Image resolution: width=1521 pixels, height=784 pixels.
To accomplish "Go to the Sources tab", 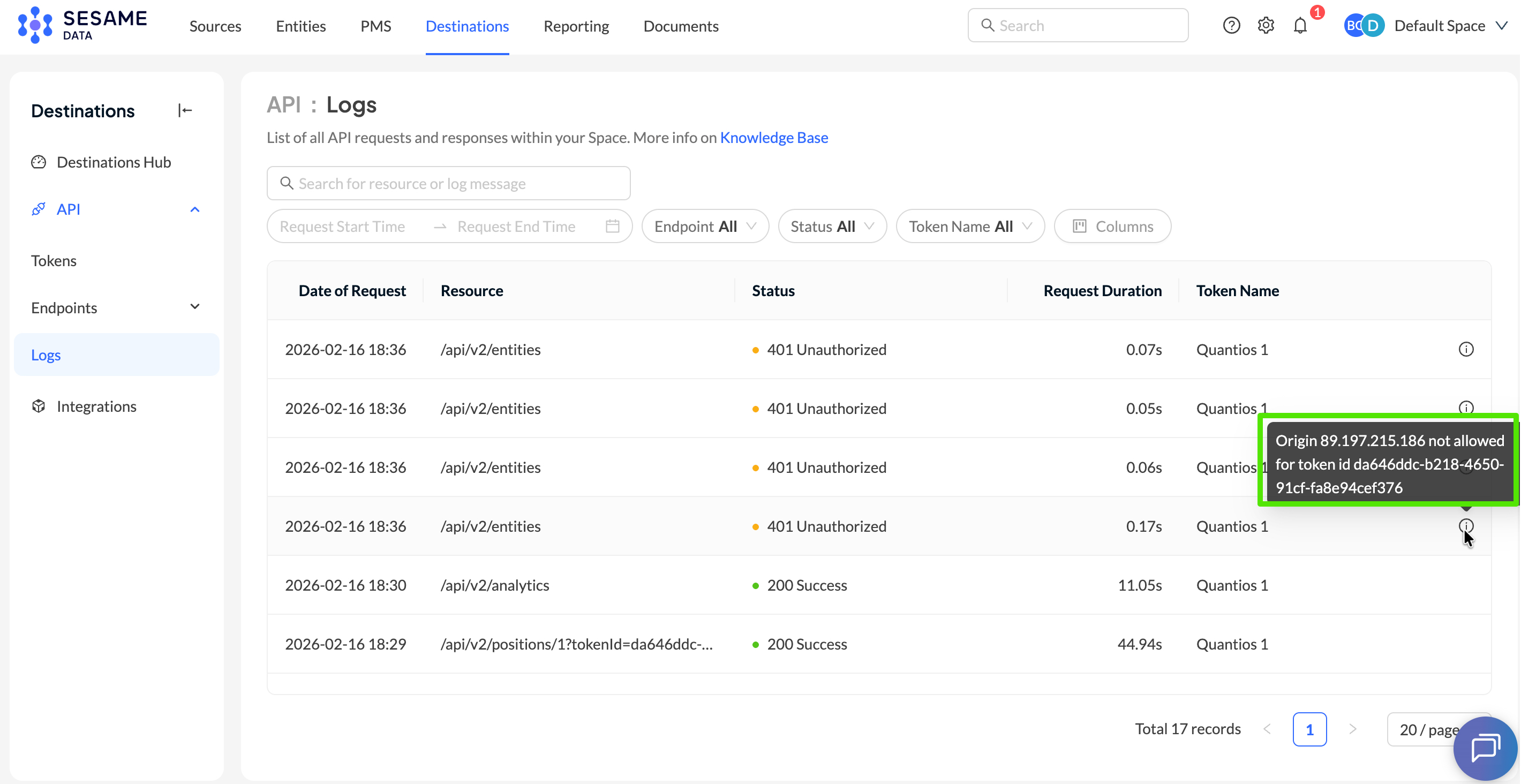I will coord(215,26).
